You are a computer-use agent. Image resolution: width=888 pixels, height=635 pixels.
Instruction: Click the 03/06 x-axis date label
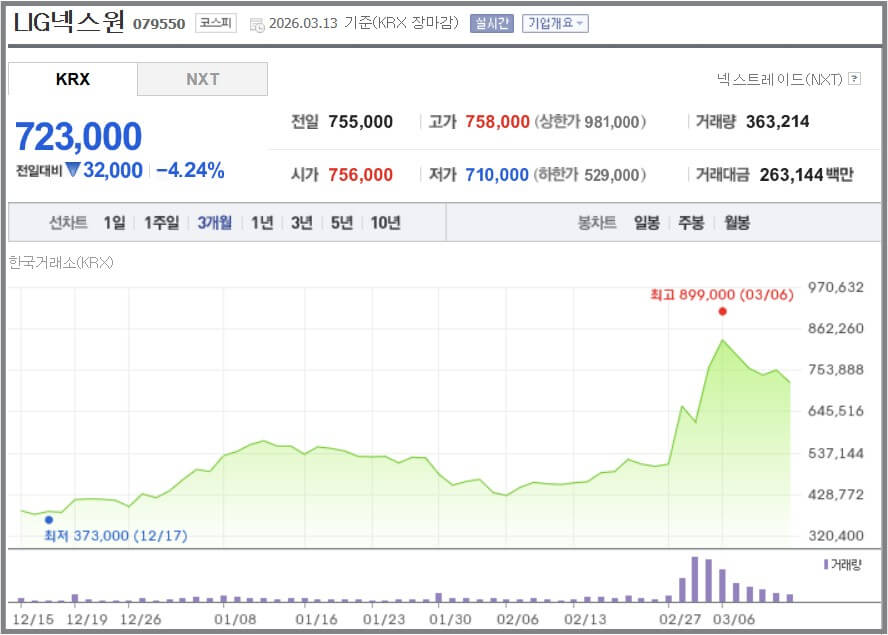(x=734, y=619)
